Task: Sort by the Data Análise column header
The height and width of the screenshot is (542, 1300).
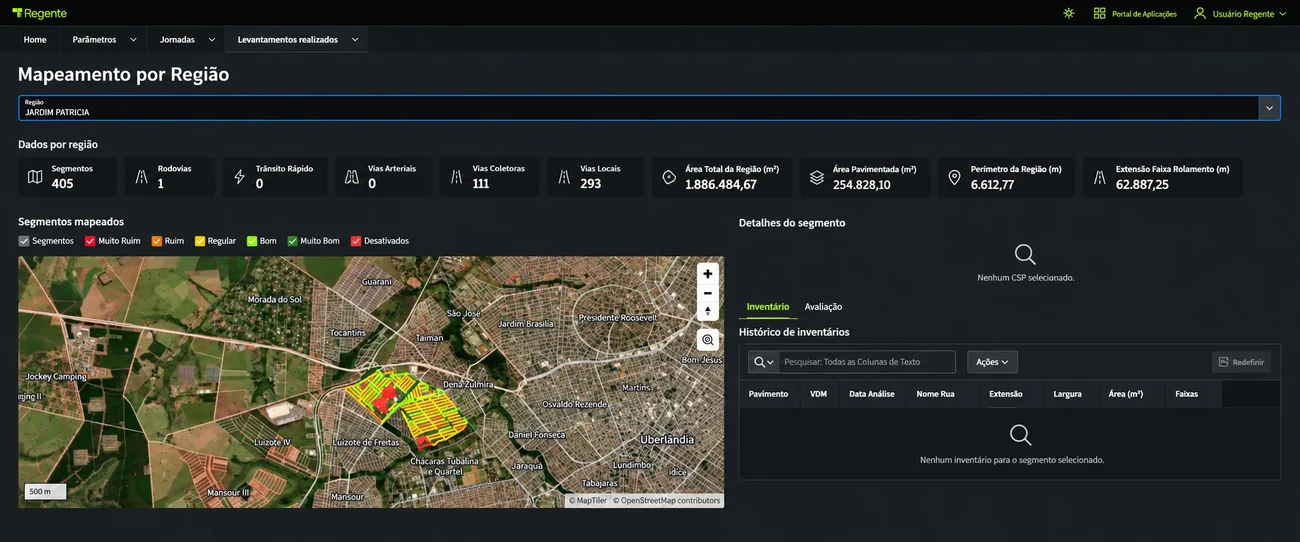Action: (872, 394)
